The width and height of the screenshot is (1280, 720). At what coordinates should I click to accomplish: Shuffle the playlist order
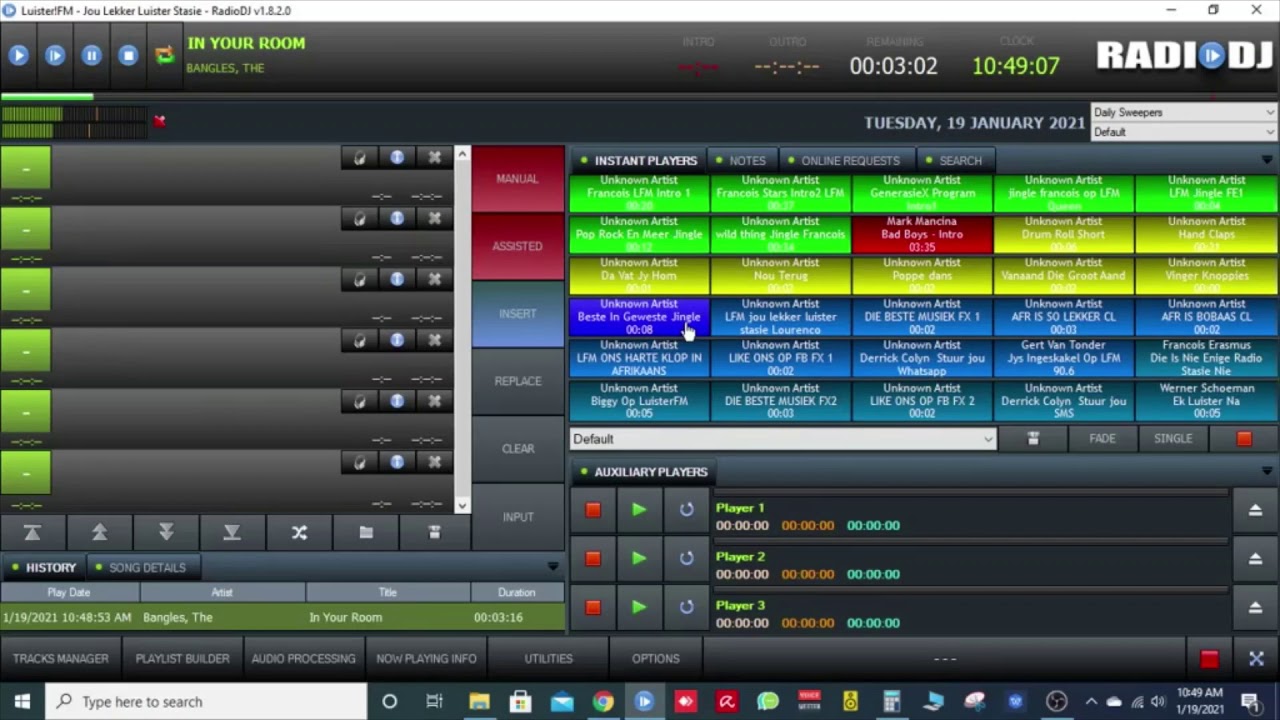coord(299,533)
